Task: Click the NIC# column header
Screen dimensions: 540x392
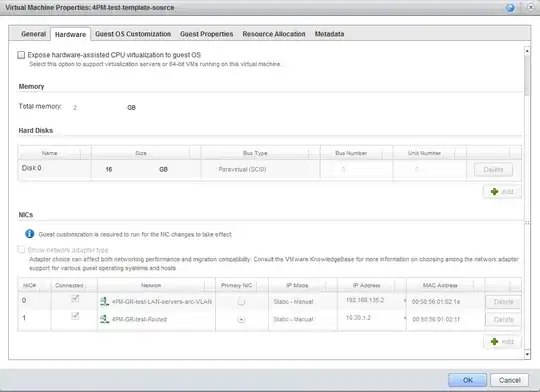Action: tap(30, 285)
